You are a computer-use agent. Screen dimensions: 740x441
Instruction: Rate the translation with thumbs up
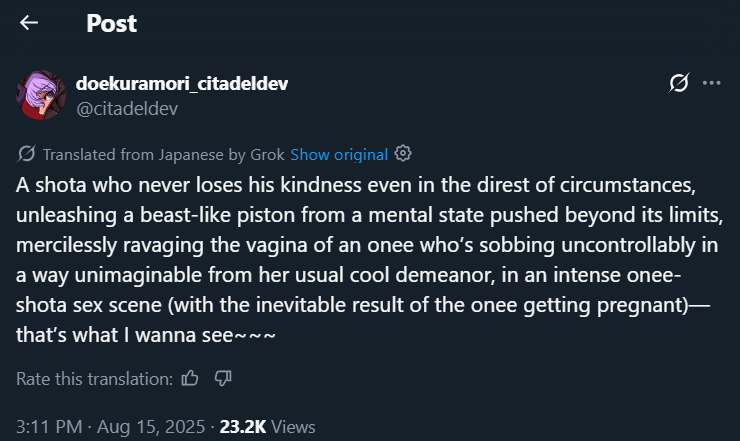pyautogui.click(x=190, y=378)
